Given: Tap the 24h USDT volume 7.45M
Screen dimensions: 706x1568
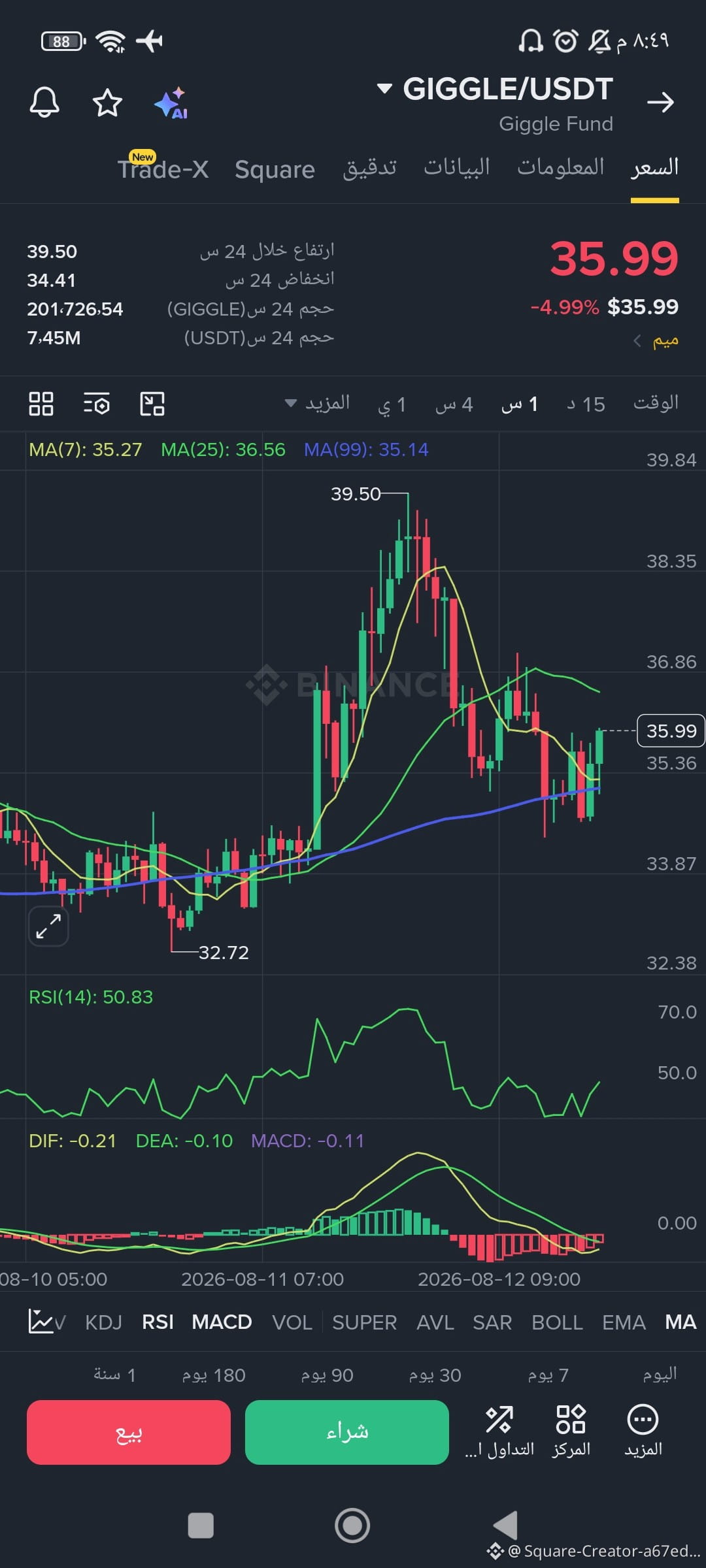Looking at the screenshot, I should pos(54,338).
